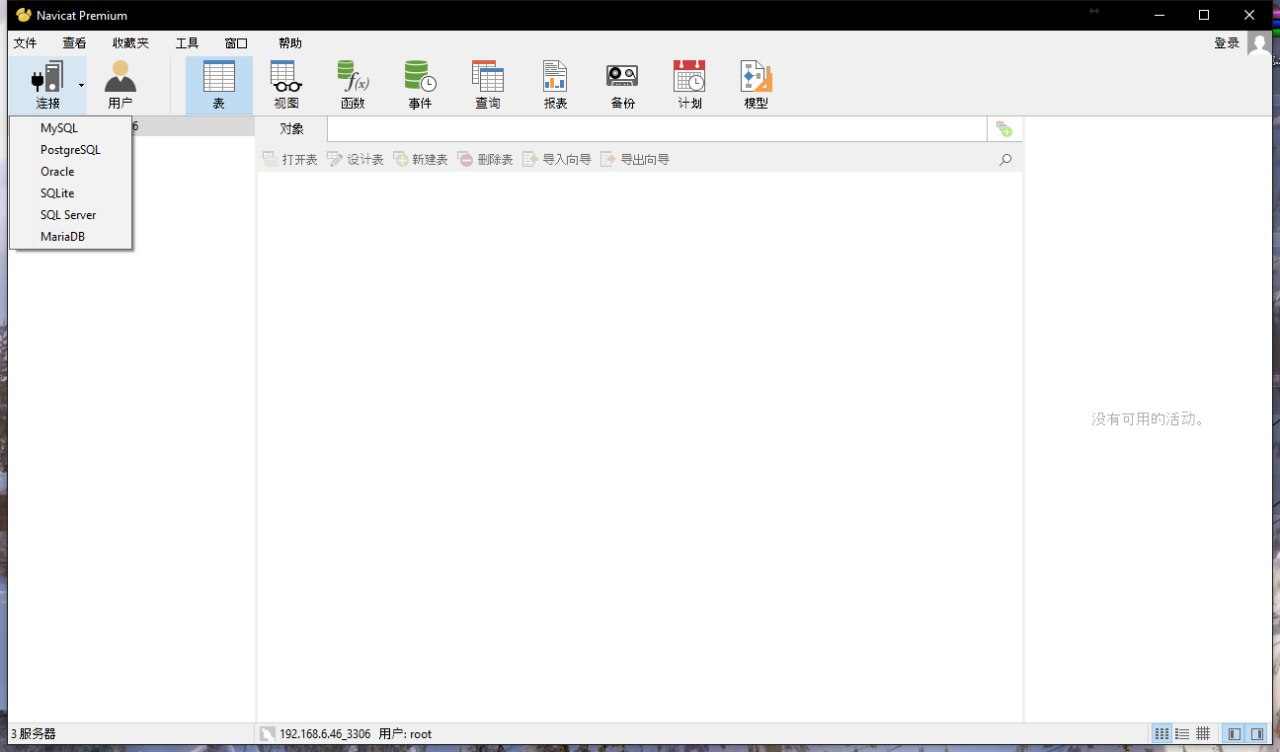
Task: Open the 窗口 (Window) menu
Action: tap(237, 43)
